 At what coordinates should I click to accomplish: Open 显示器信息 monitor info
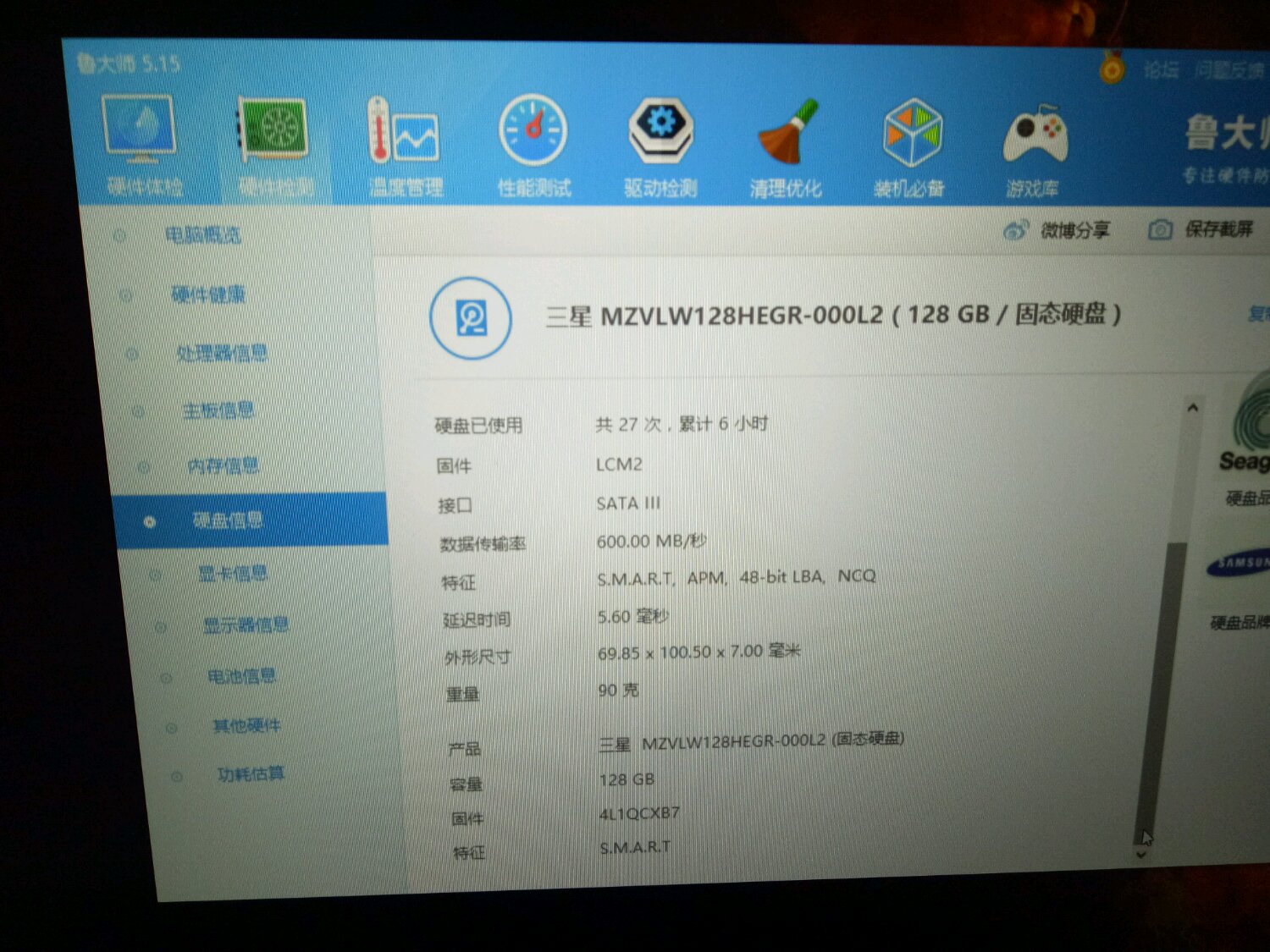pyautogui.click(x=246, y=625)
